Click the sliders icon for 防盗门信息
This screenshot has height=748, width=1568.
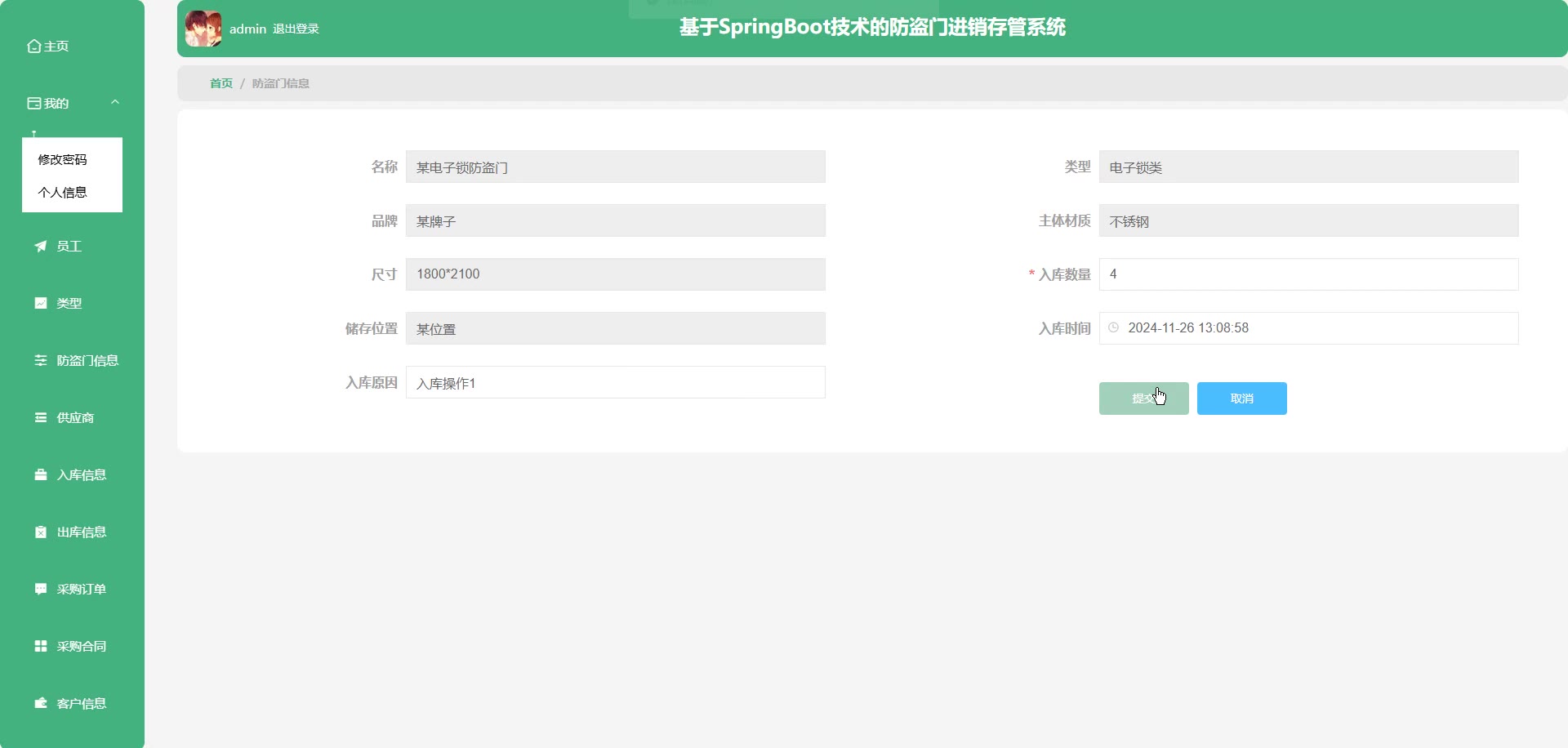[41, 360]
